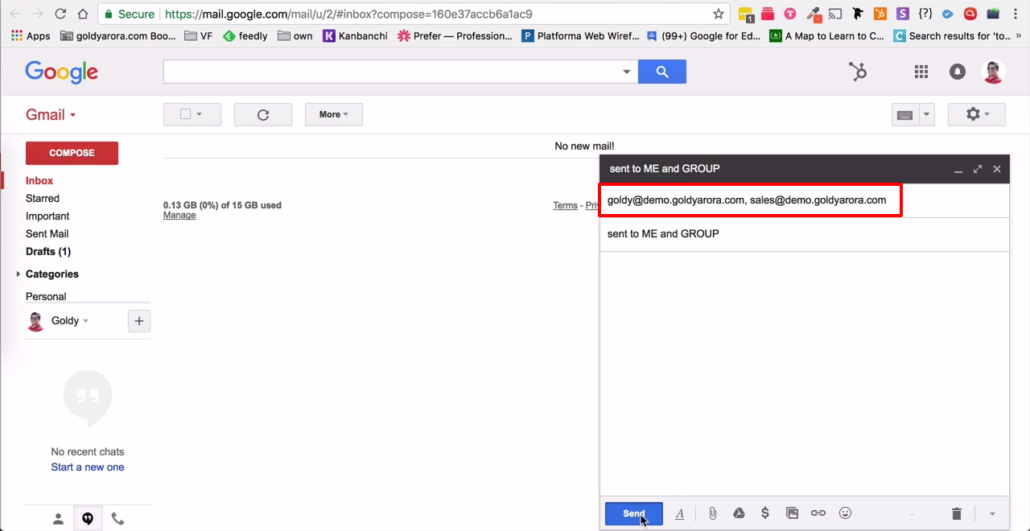
Task: Open the feedly bookmark
Action: coord(246,36)
